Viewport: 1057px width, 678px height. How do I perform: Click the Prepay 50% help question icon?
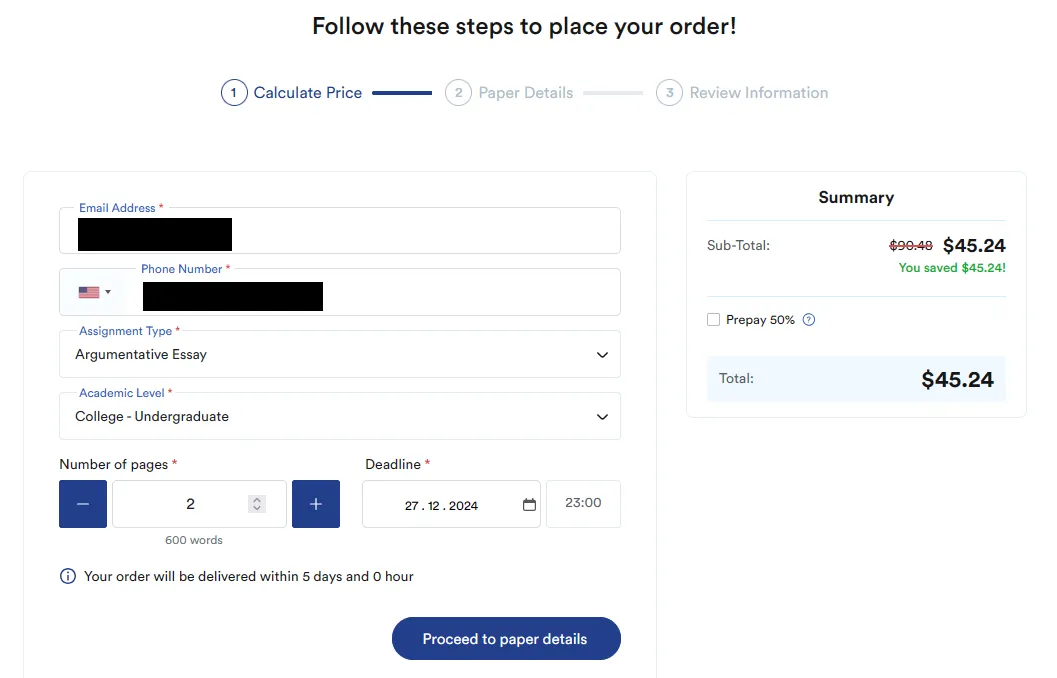tap(809, 319)
